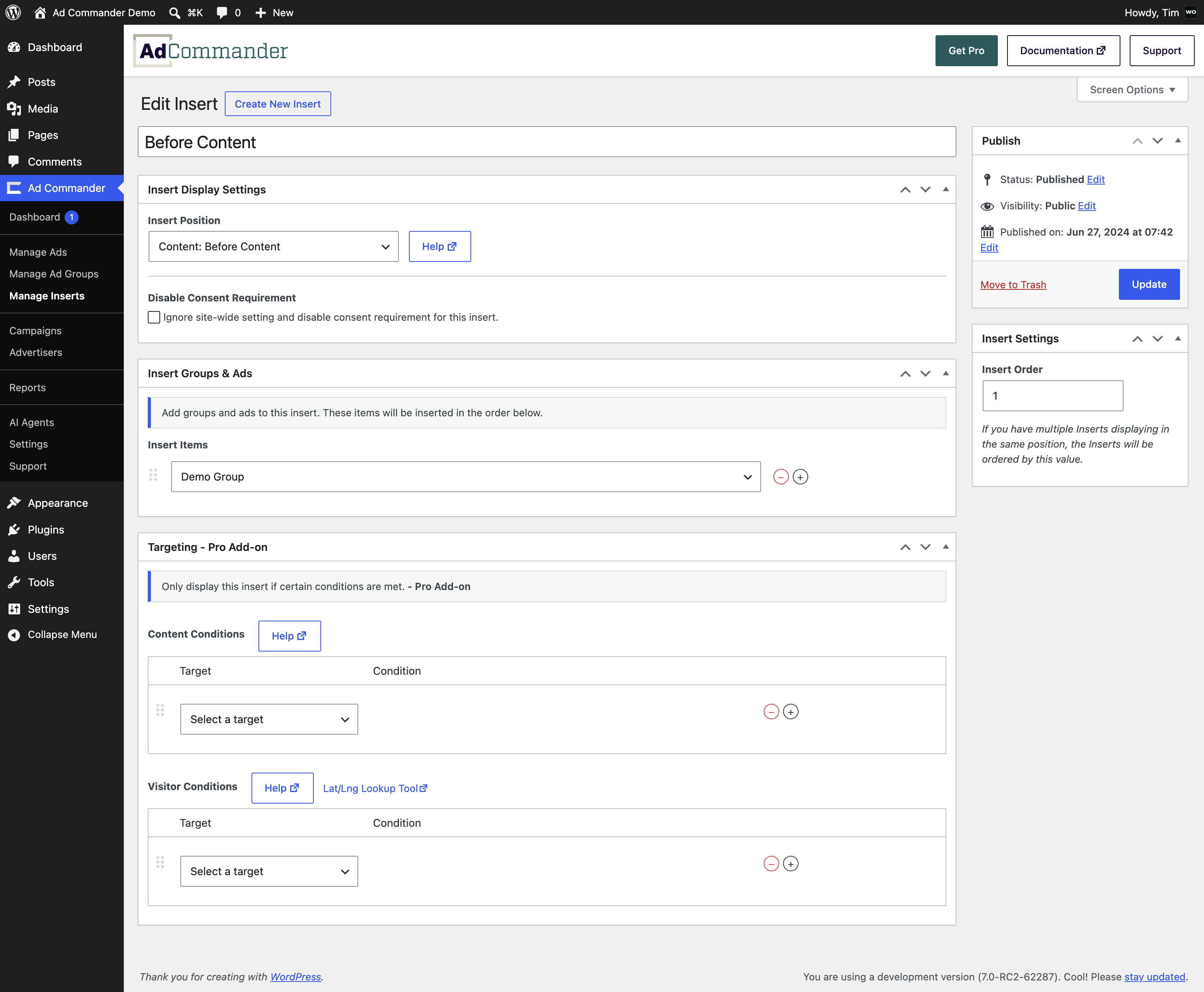Collapse the Insert Groups & Ads panel
The height and width of the screenshot is (992, 1204).
945,373
